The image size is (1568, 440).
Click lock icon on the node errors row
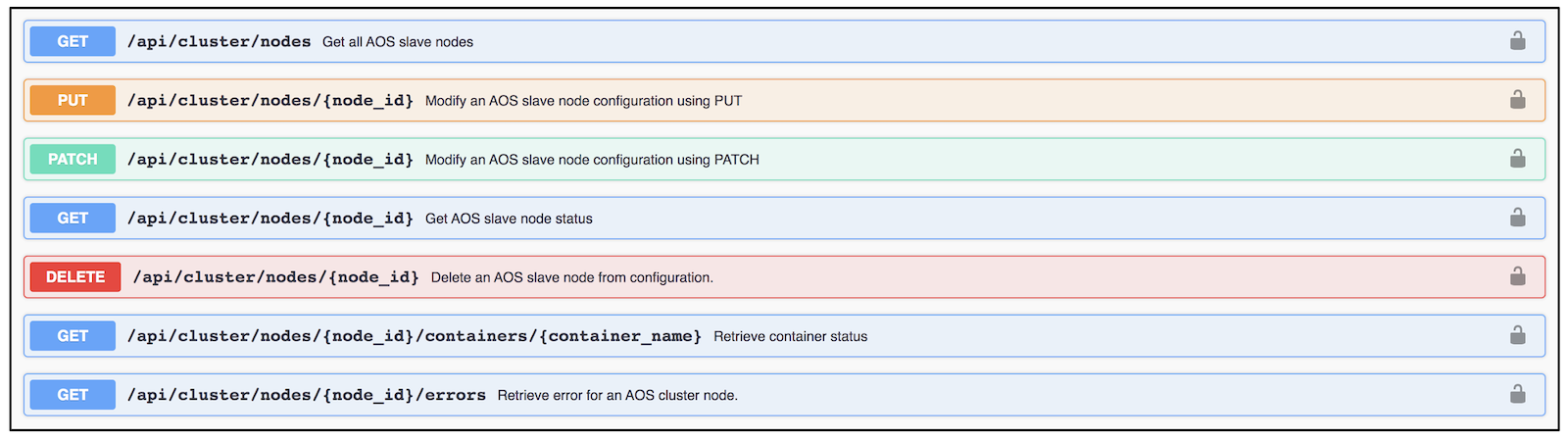pos(1517,394)
